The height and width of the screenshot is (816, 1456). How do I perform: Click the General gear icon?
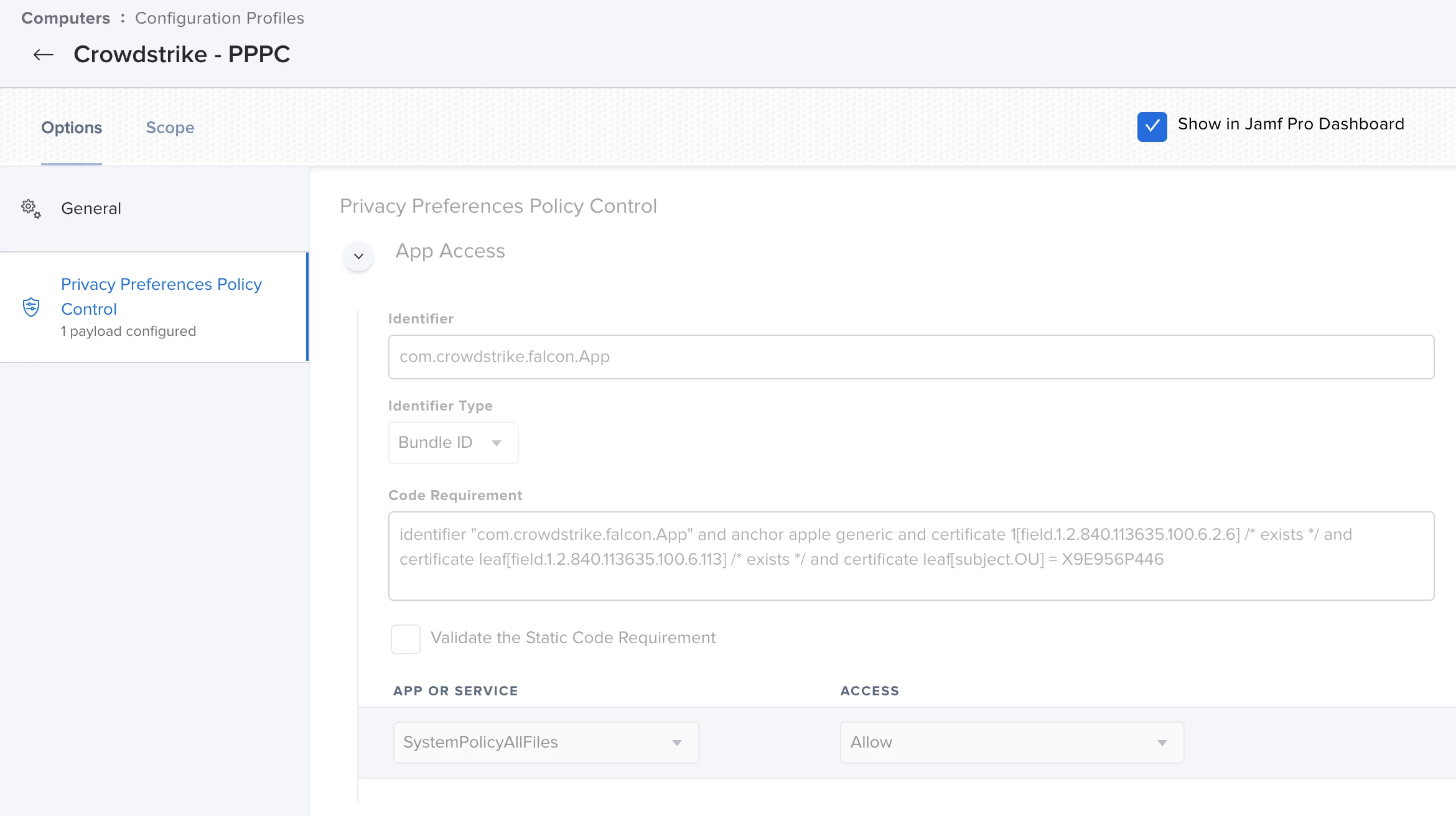(x=30, y=208)
